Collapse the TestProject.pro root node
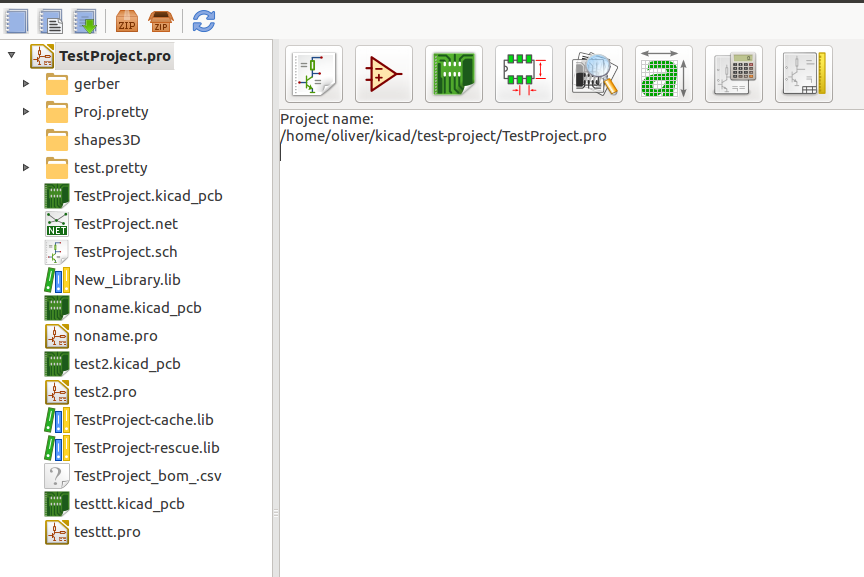This screenshot has height=577, width=864. click(x=12, y=55)
